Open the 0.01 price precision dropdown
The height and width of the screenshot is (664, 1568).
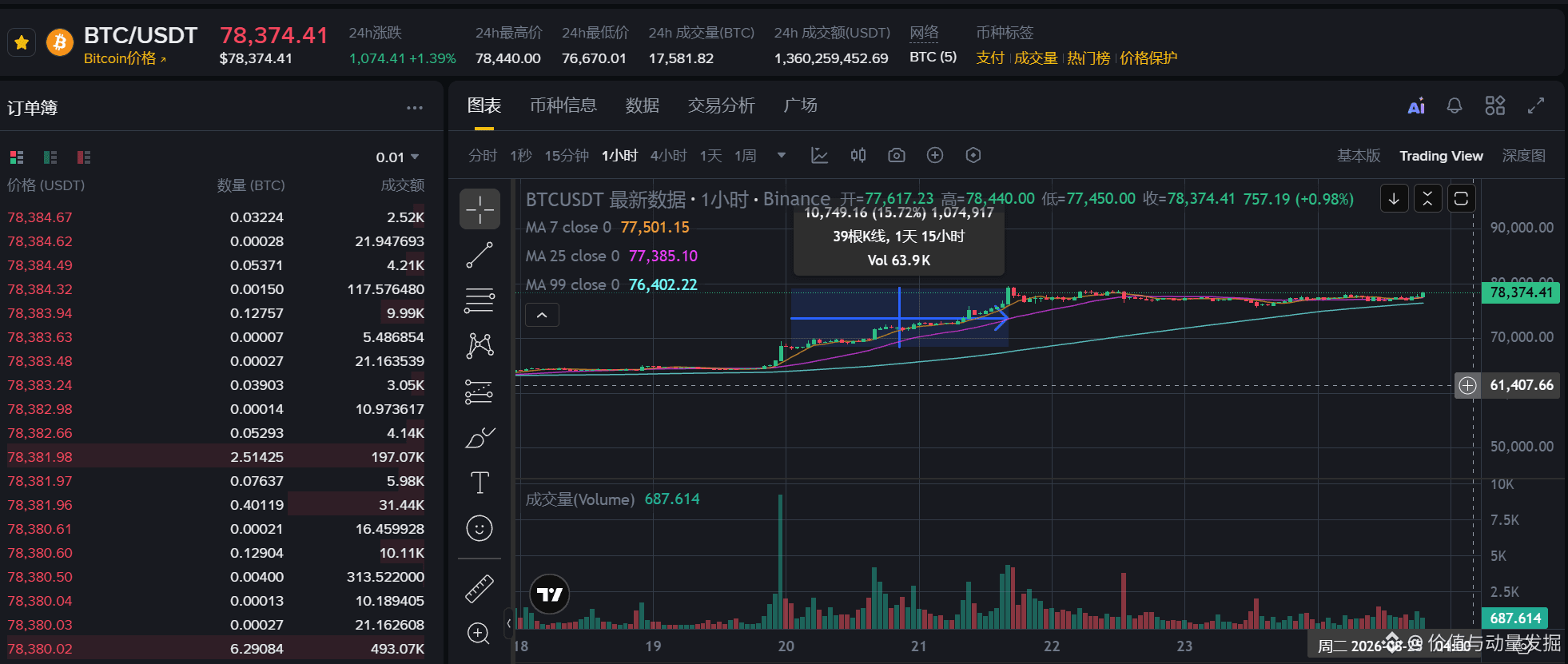[397, 157]
